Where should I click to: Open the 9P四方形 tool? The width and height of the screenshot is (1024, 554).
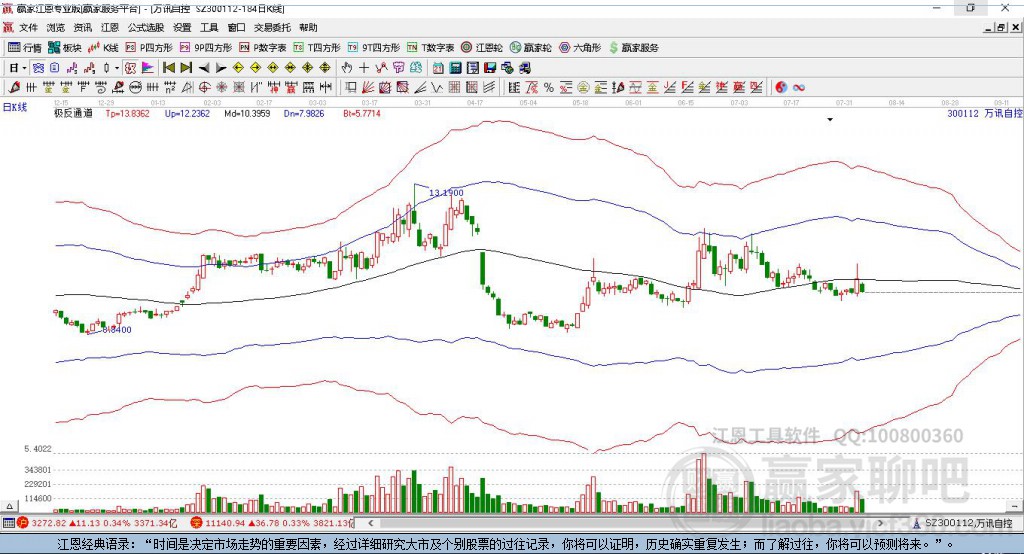(206, 48)
